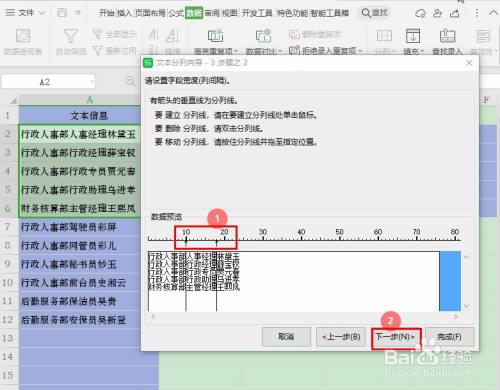500x390 pixels.
Task: Click preview horizontal scroll right arrow
Action: click(456, 316)
